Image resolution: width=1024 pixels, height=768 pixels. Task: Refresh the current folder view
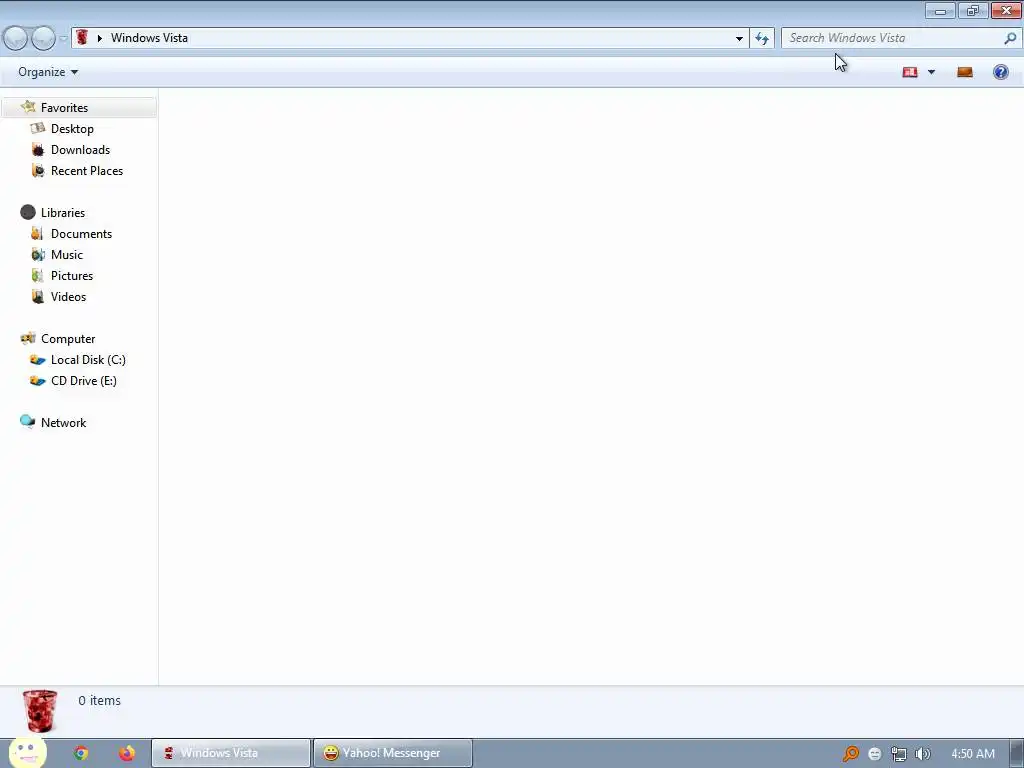pos(761,39)
